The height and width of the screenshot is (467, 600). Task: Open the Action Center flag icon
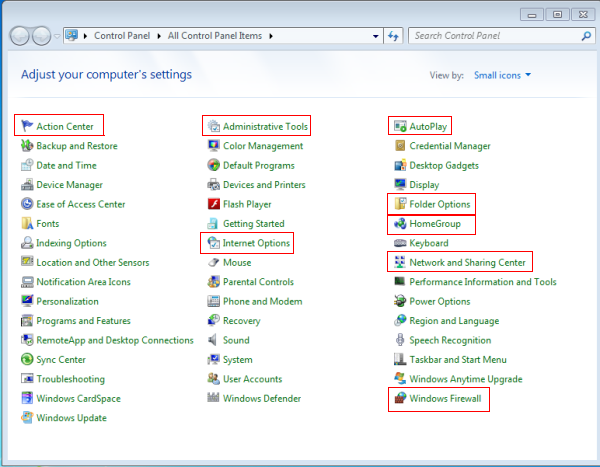27,126
